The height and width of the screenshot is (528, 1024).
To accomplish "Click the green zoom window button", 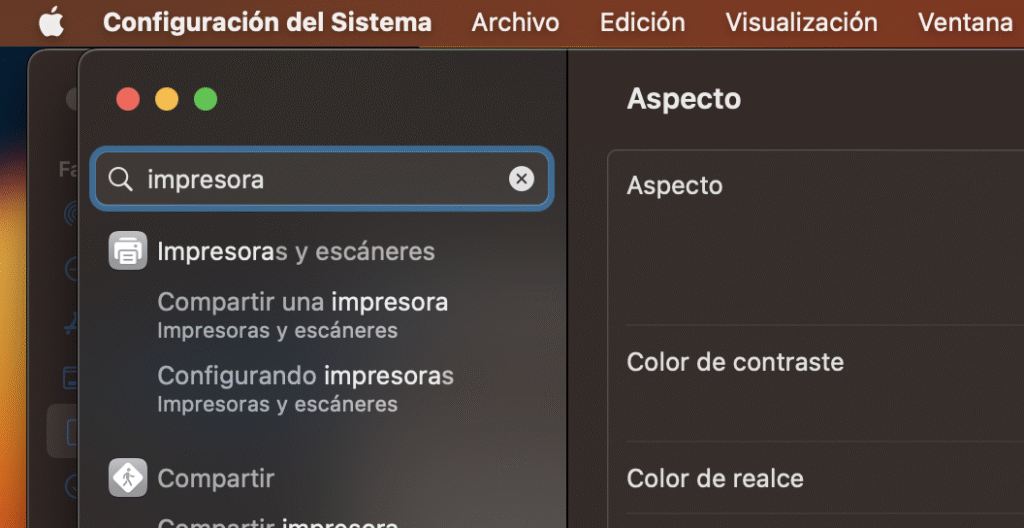I will click(205, 99).
